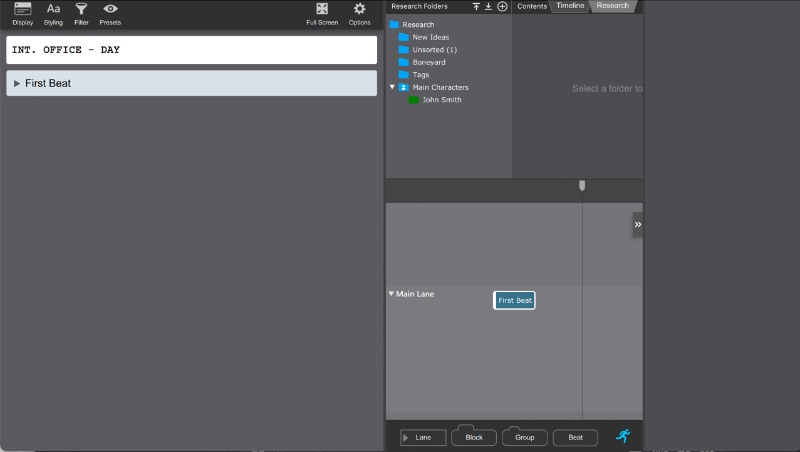Collapse the Main Characters tree node
The height and width of the screenshot is (452, 800).
[392, 87]
